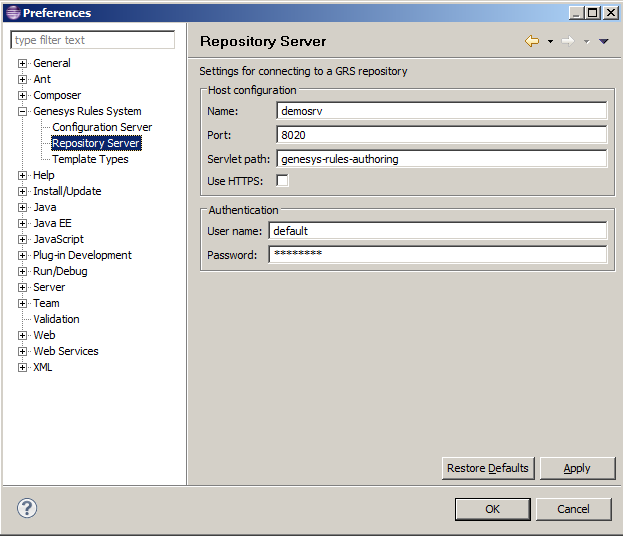The width and height of the screenshot is (623, 536).
Task: Select the Help label in tree
Action: pyautogui.click(x=44, y=175)
